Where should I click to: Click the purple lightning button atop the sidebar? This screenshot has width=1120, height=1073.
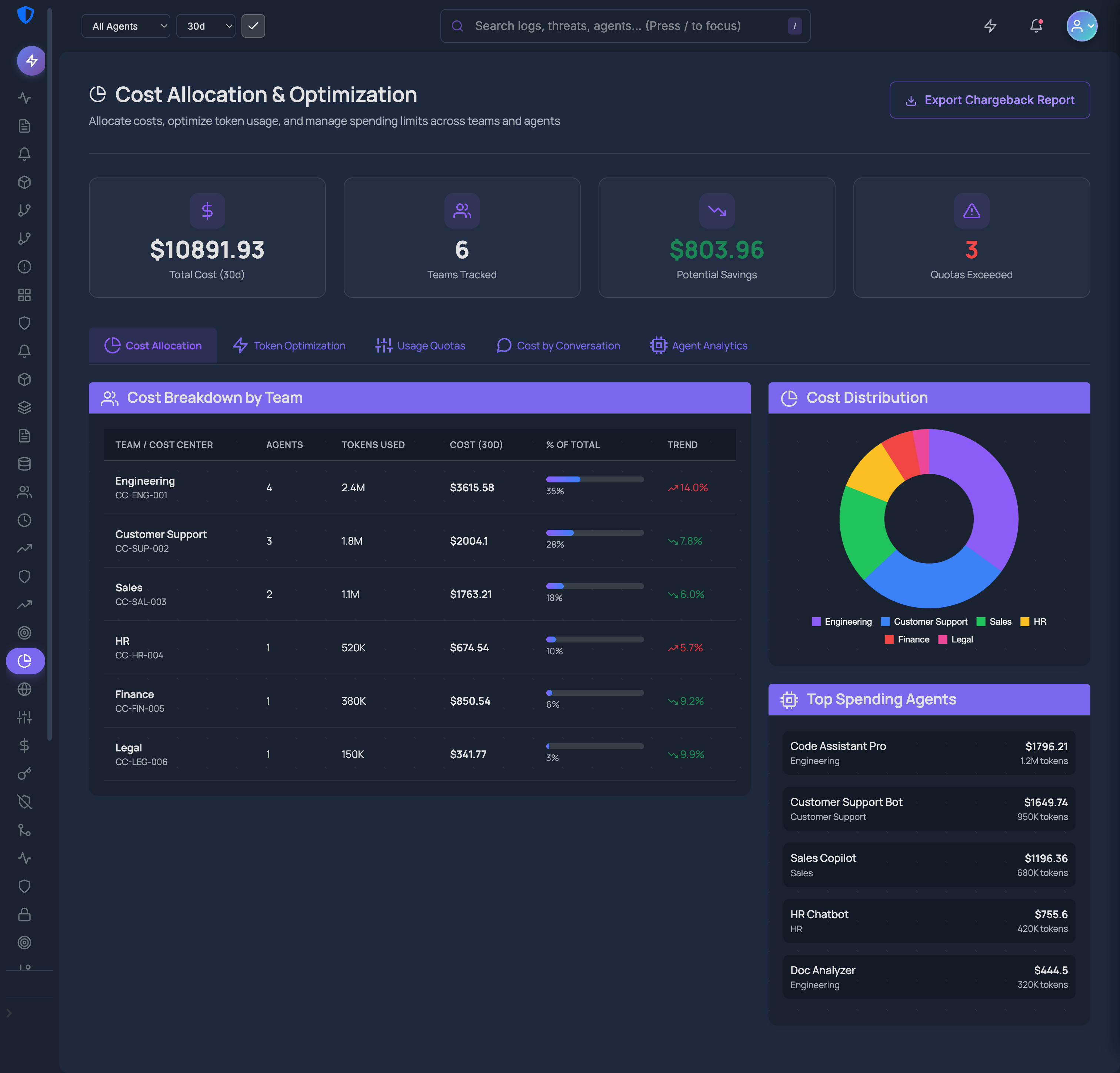[31, 61]
